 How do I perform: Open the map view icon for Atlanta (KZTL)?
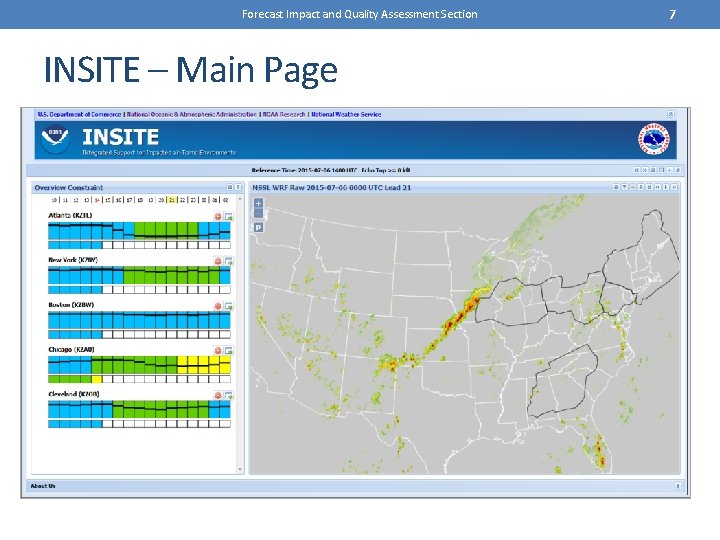click(228, 216)
